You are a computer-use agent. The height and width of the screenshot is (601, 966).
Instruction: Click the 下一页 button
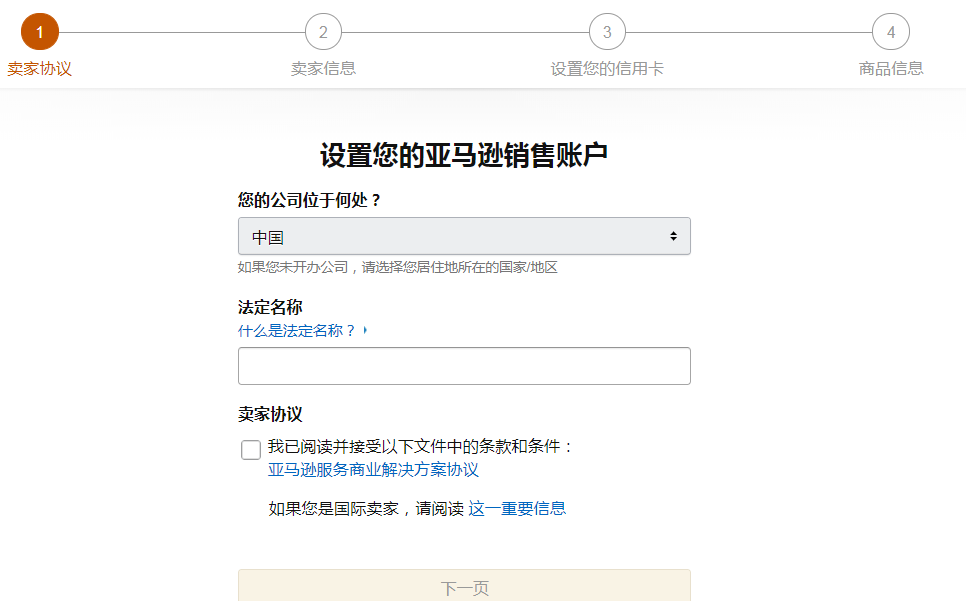(x=465, y=587)
